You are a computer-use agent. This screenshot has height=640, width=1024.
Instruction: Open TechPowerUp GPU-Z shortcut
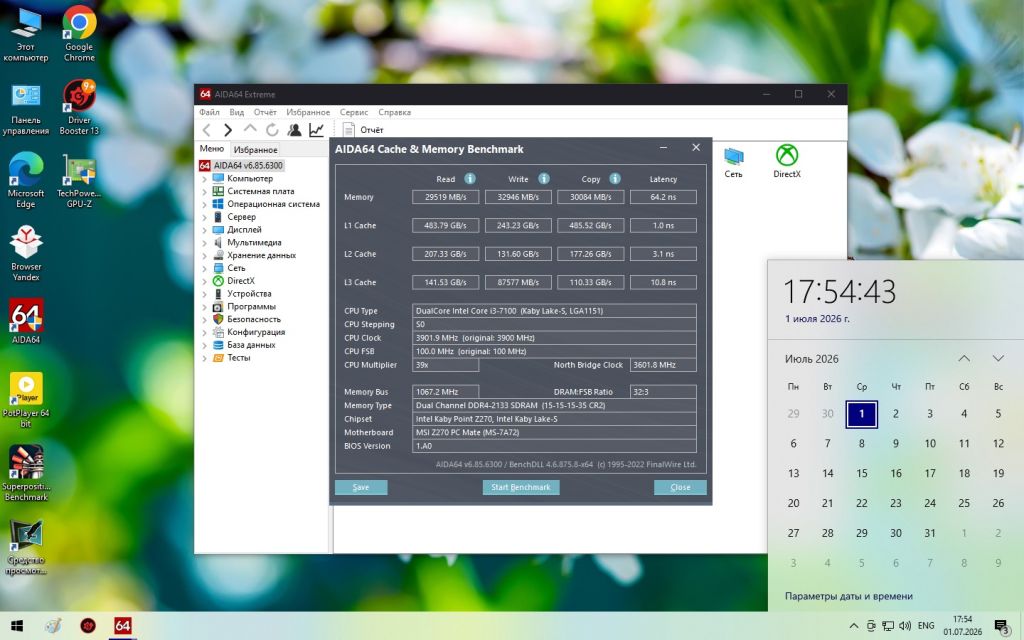[79, 180]
